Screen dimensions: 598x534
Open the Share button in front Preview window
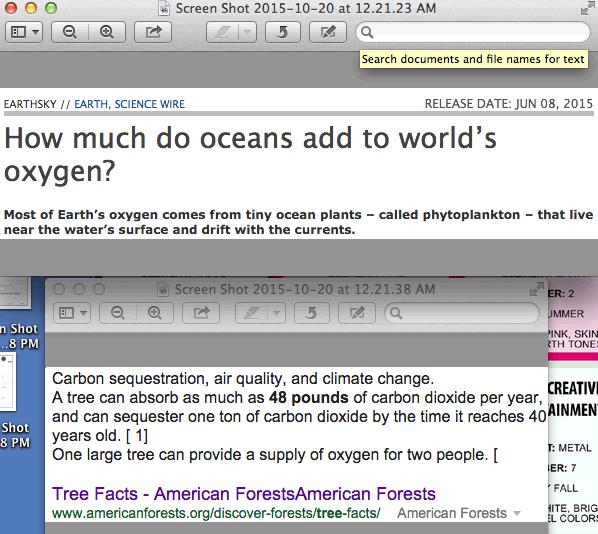(x=153, y=32)
